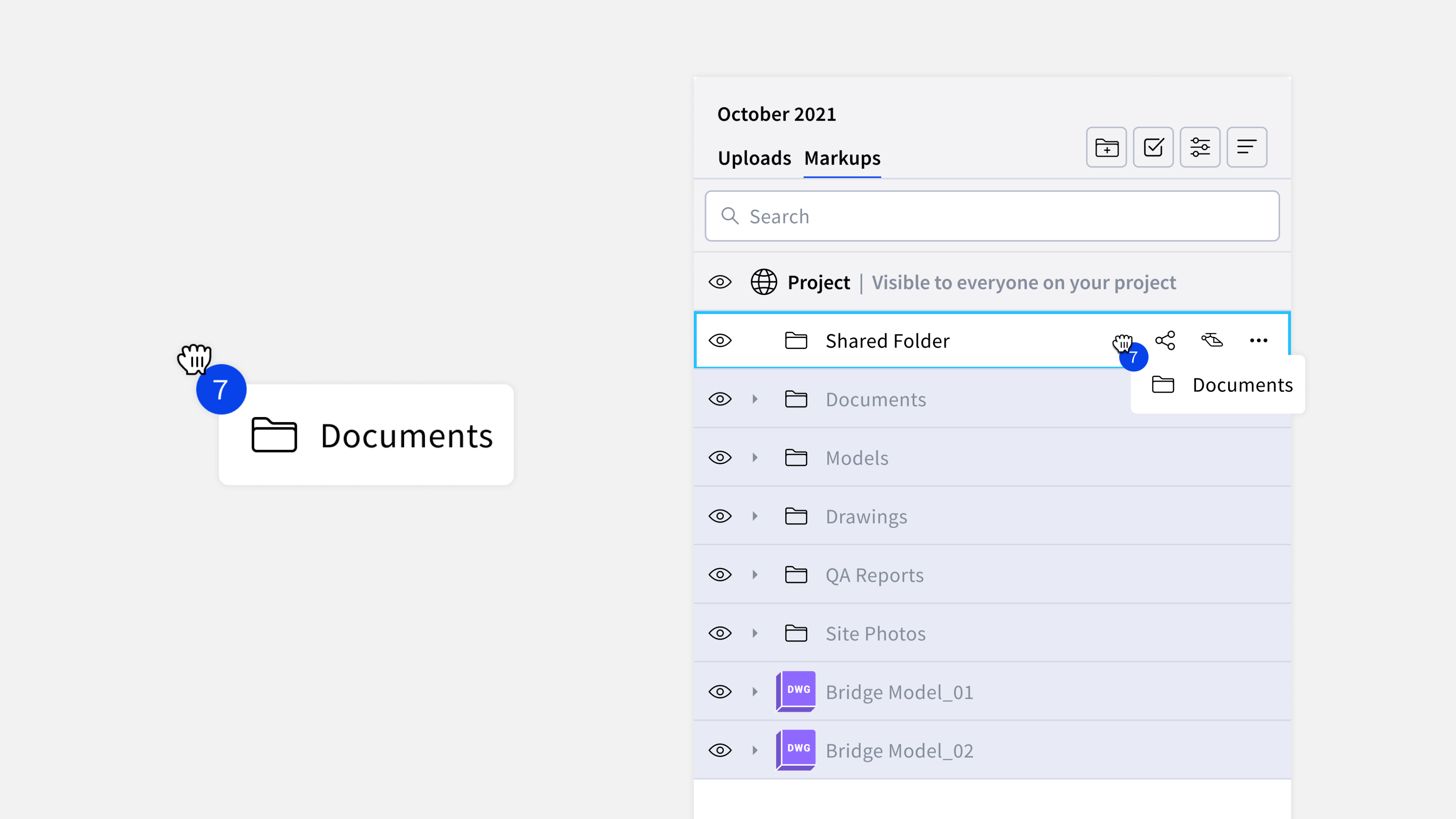1456x819 pixels.
Task: Expand the Site Photos folder arrow
Action: (x=755, y=633)
